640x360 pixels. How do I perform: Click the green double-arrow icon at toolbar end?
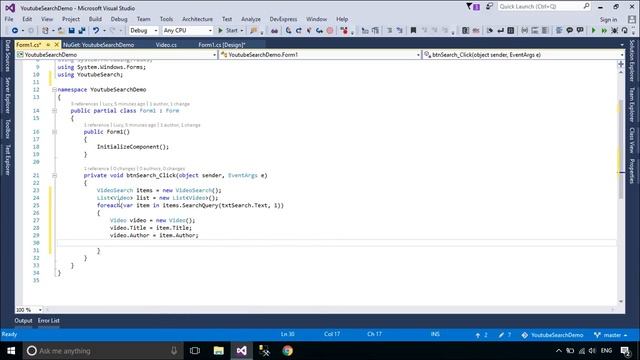(604, 31)
